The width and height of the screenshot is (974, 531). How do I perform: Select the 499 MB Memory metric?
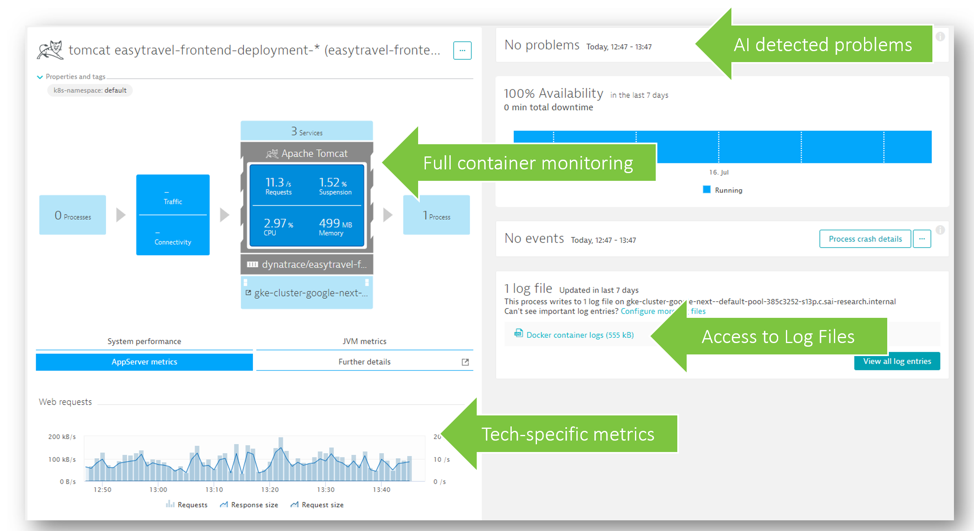tap(335, 226)
